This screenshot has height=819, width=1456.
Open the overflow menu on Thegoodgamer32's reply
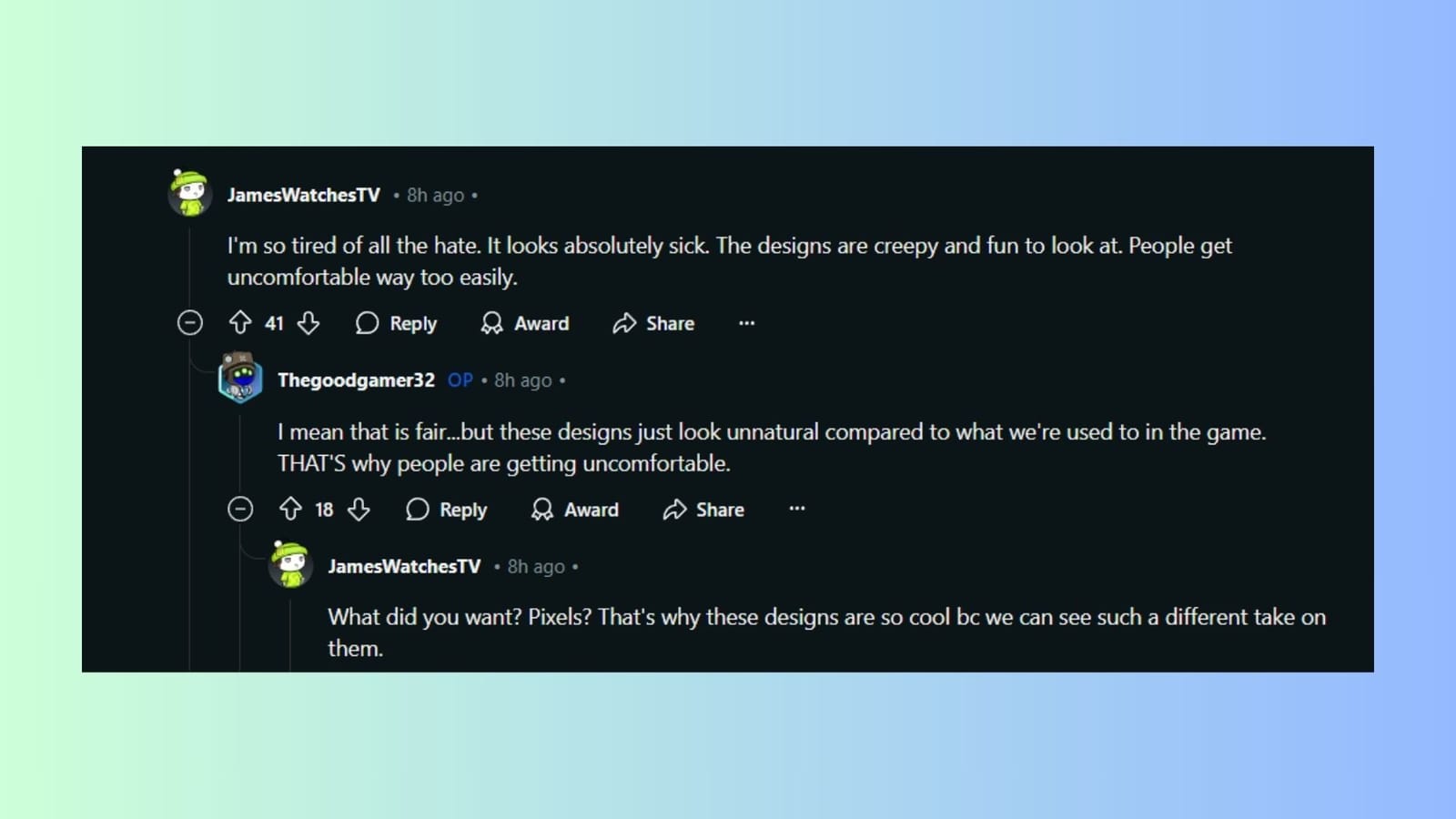pos(797,510)
